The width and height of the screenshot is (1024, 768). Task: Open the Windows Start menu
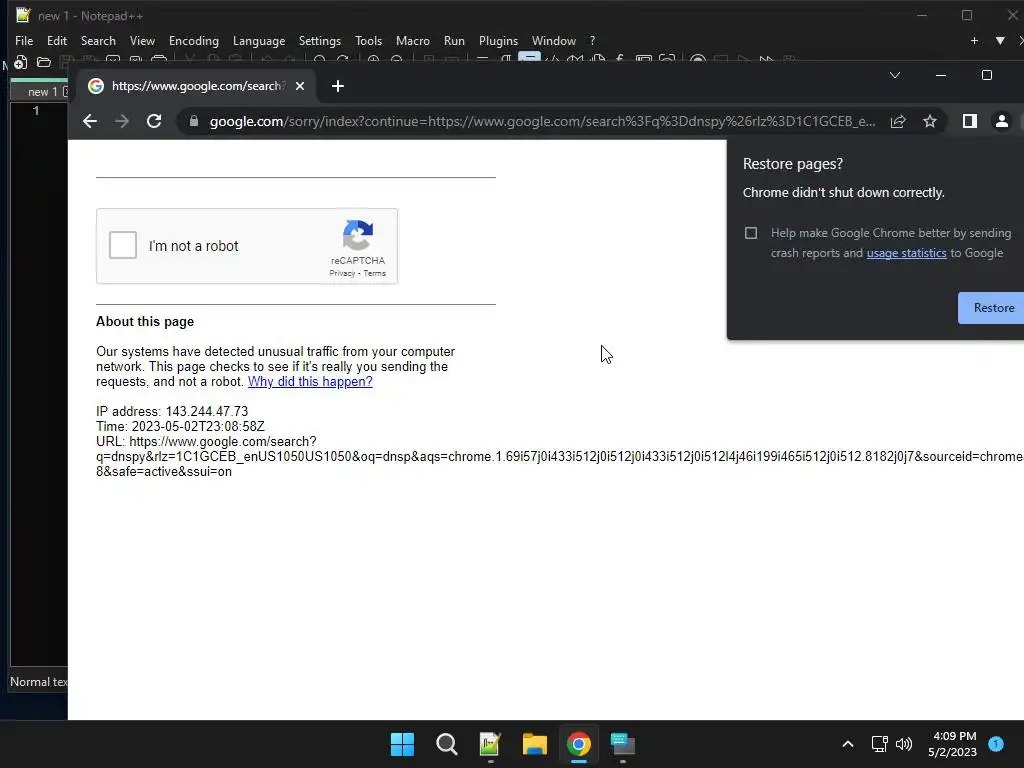402,744
